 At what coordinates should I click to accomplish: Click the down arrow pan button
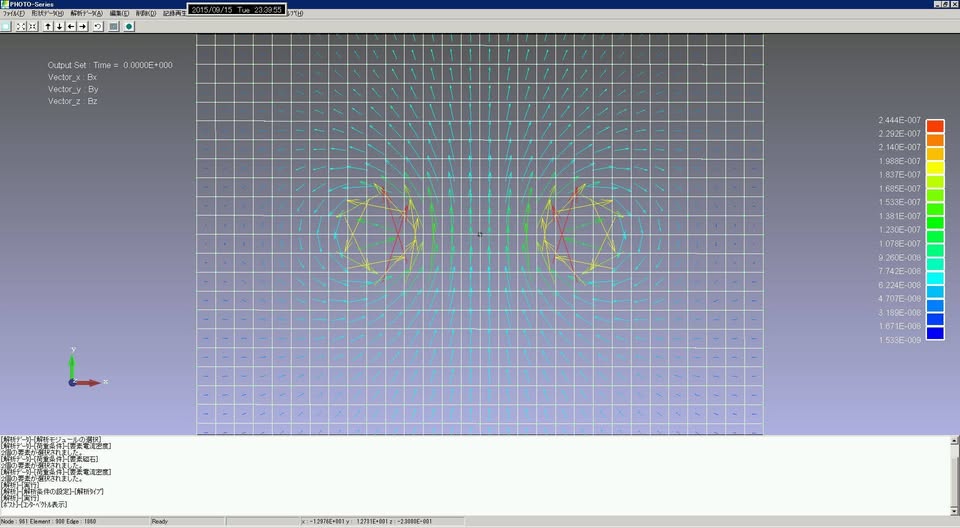point(59,26)
